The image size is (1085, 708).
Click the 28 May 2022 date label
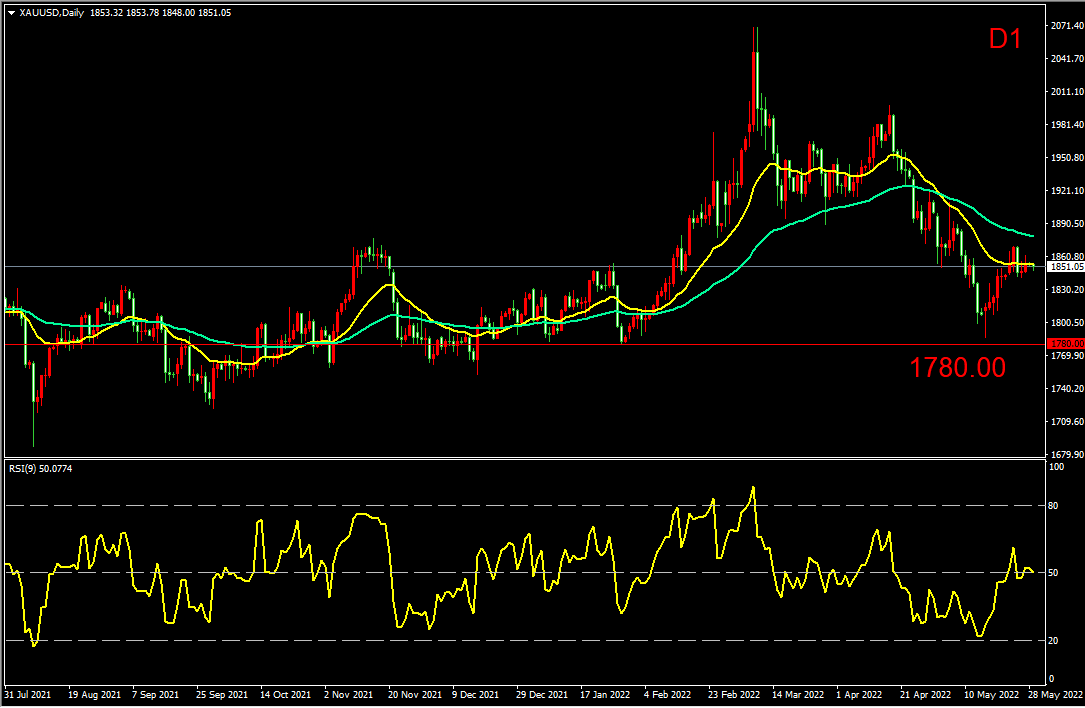(1055, 694)
